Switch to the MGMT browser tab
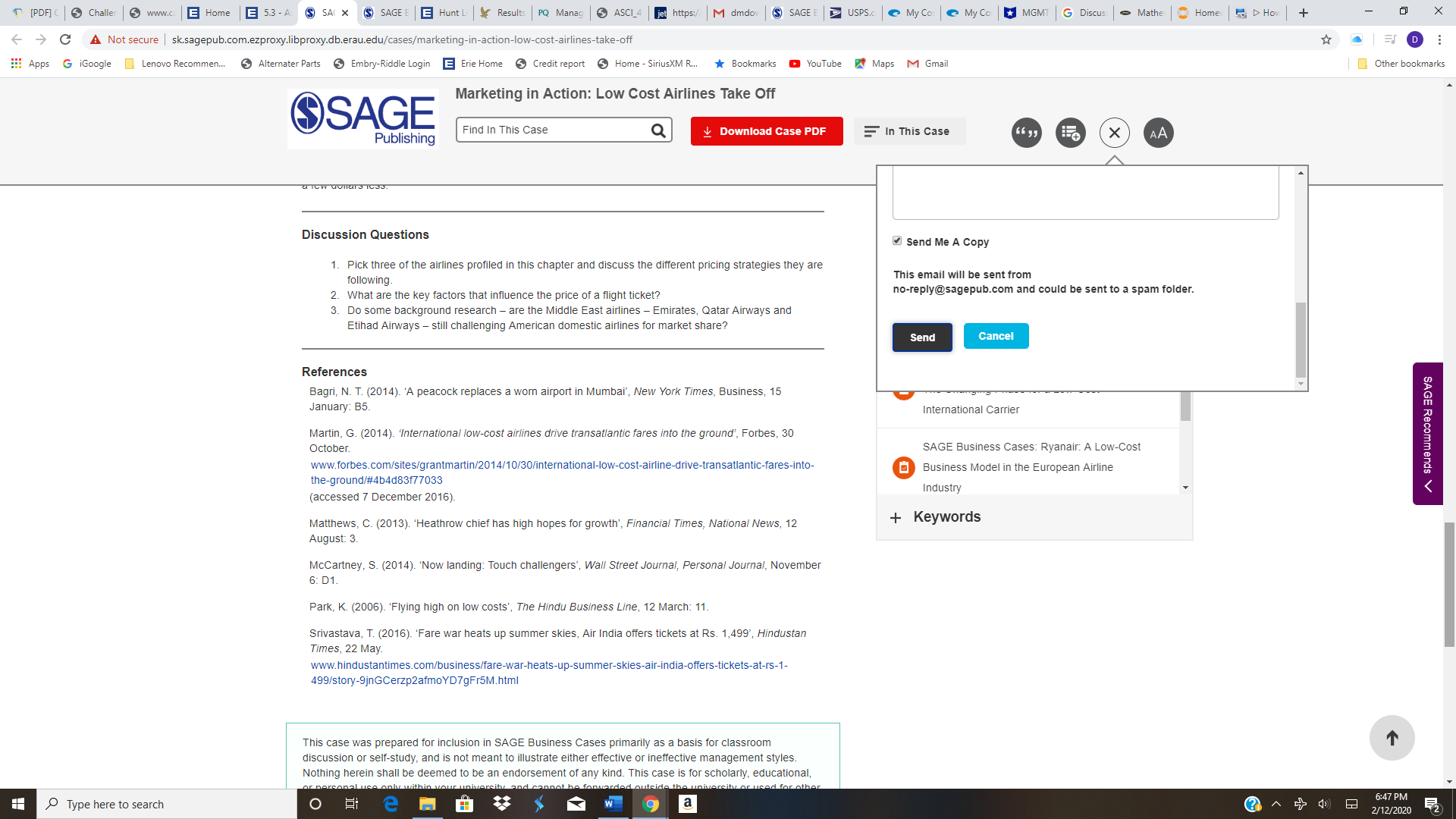 tap(1028, 13)
